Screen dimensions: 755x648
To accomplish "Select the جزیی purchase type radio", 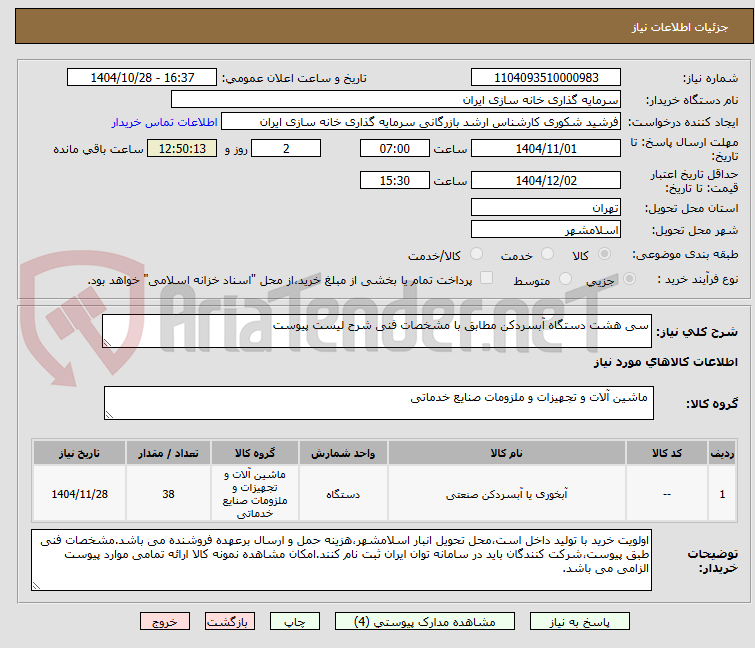I will [629, 279].
